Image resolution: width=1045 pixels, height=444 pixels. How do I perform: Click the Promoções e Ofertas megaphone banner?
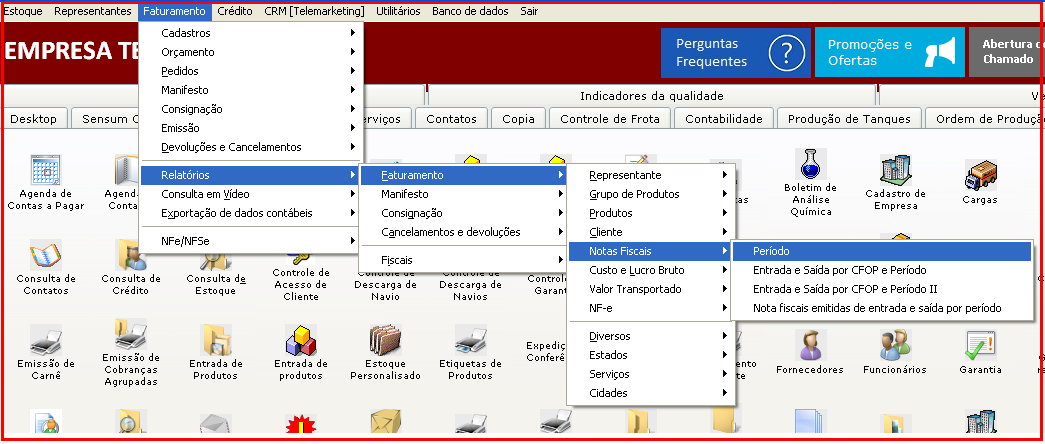[x=890, y=53]
